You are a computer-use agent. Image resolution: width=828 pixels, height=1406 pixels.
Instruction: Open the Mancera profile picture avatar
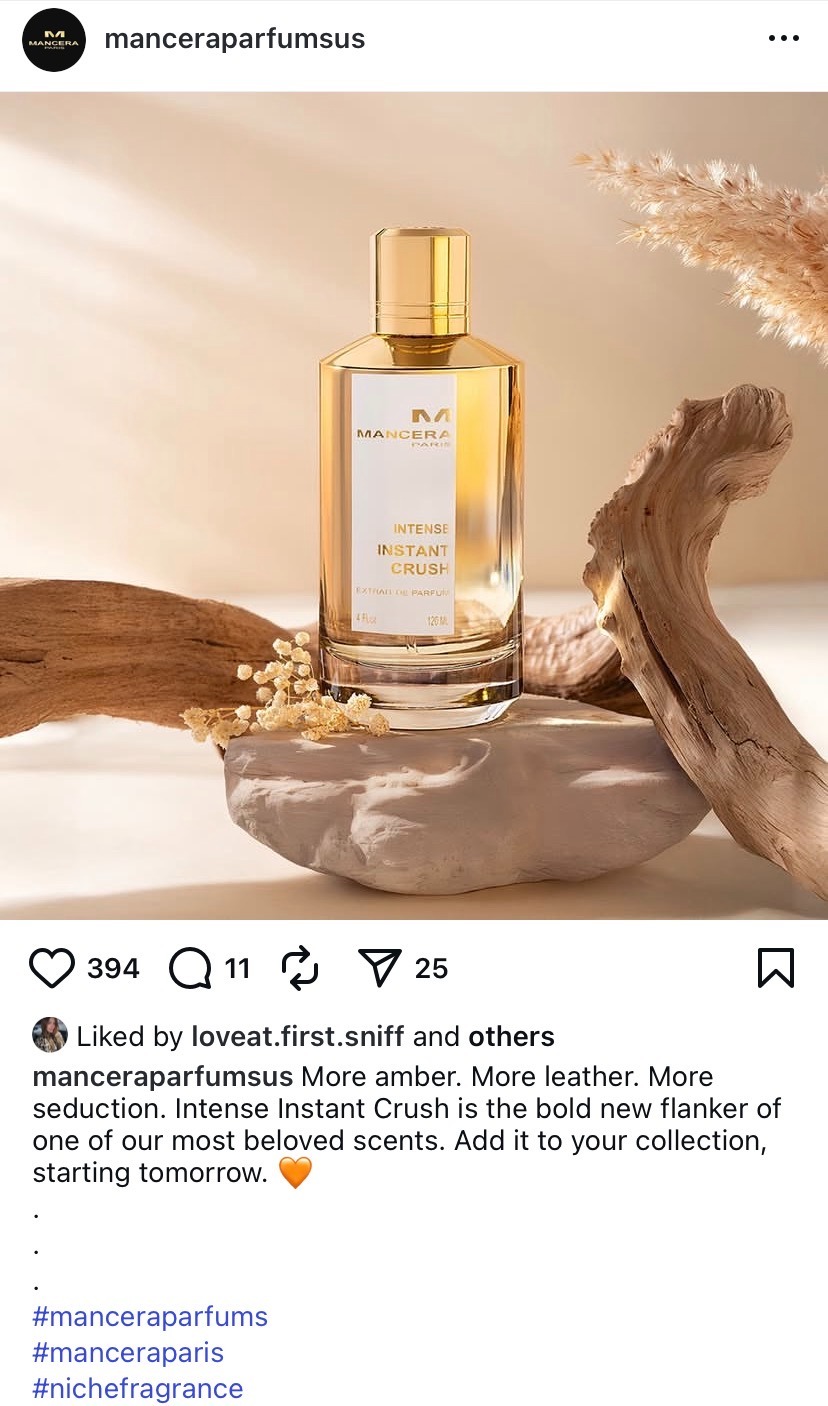pyautogui.click(x=53, y=40)
